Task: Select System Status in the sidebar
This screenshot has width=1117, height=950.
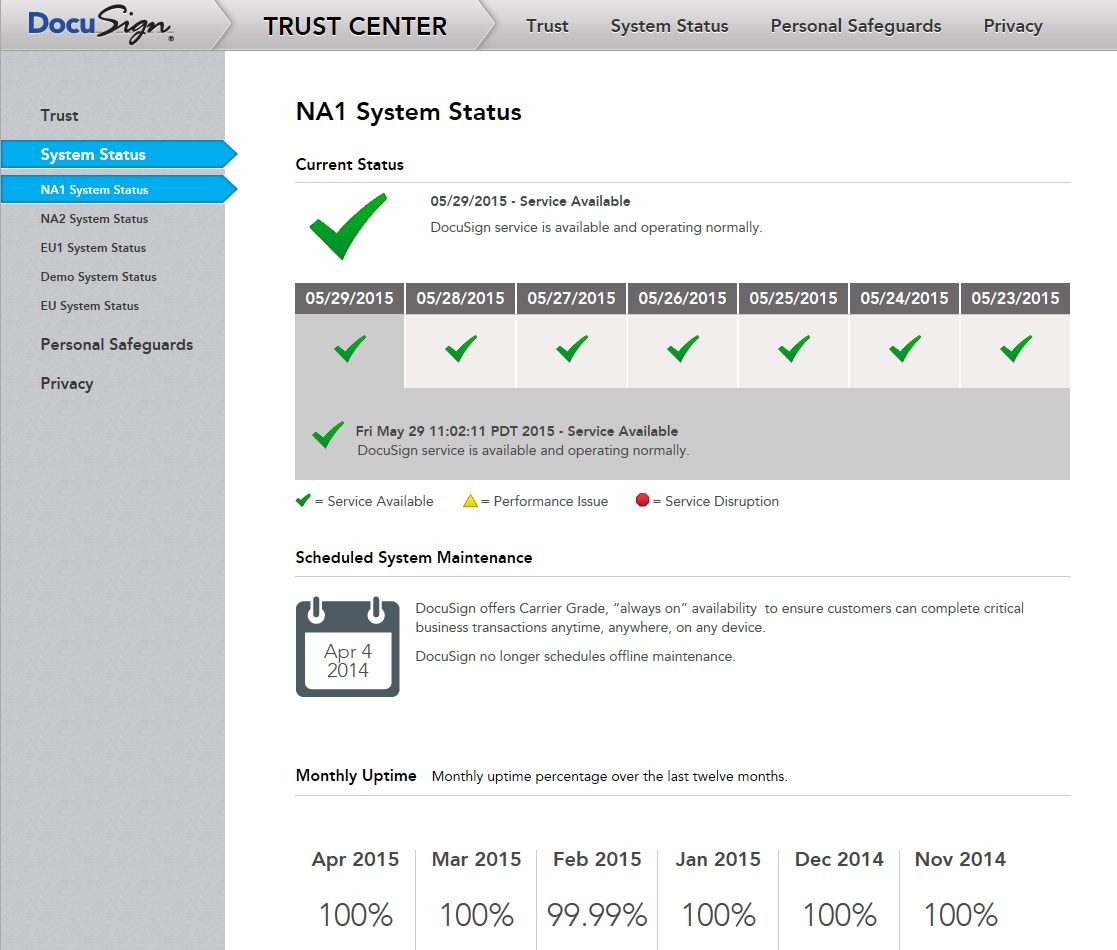Action: [118, 155]
